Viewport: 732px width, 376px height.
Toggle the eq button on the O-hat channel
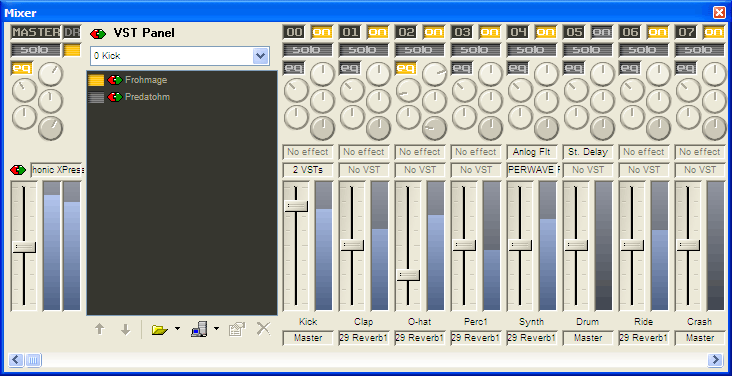coord(406,68)
